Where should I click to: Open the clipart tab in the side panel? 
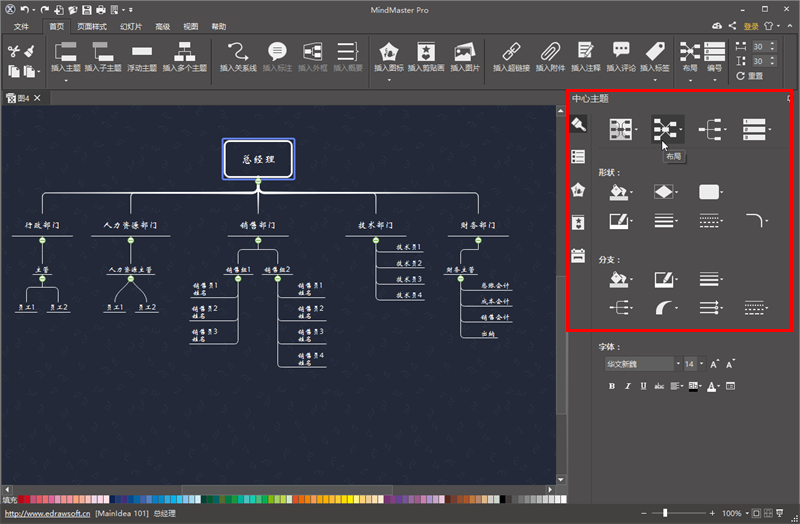point(578,222)
